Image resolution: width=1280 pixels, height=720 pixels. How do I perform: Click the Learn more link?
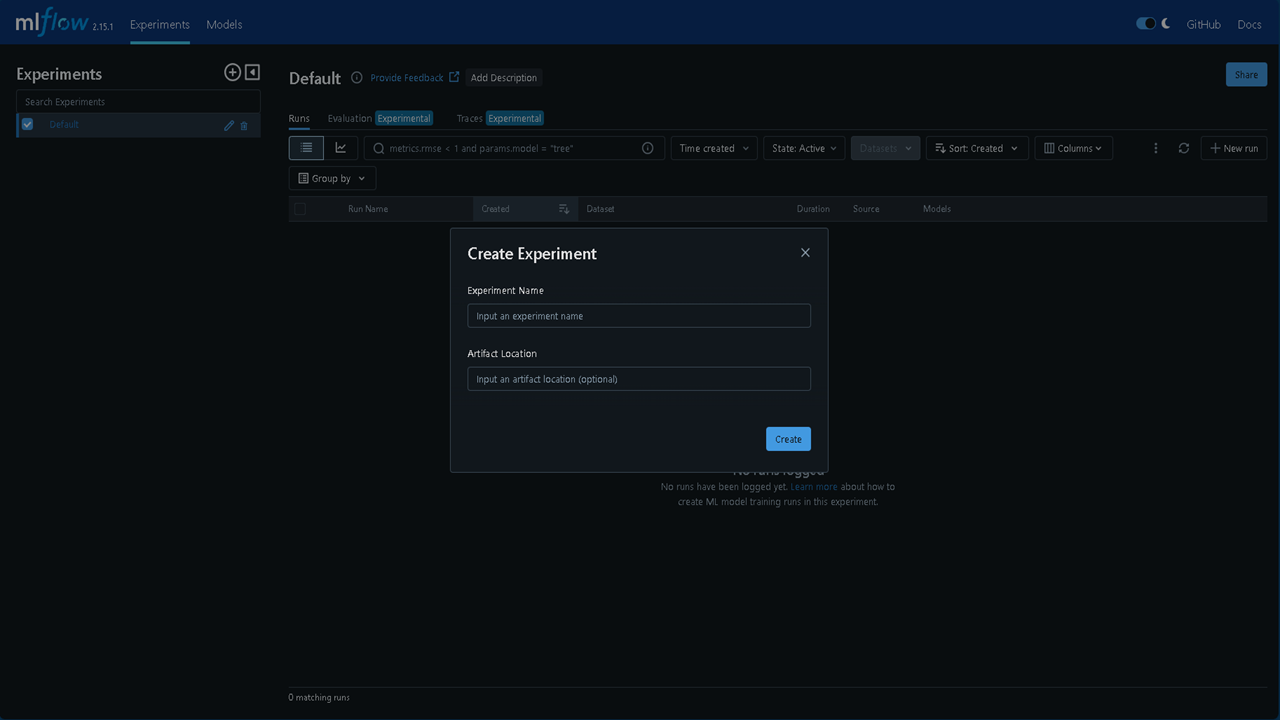(x=814, y=487)
